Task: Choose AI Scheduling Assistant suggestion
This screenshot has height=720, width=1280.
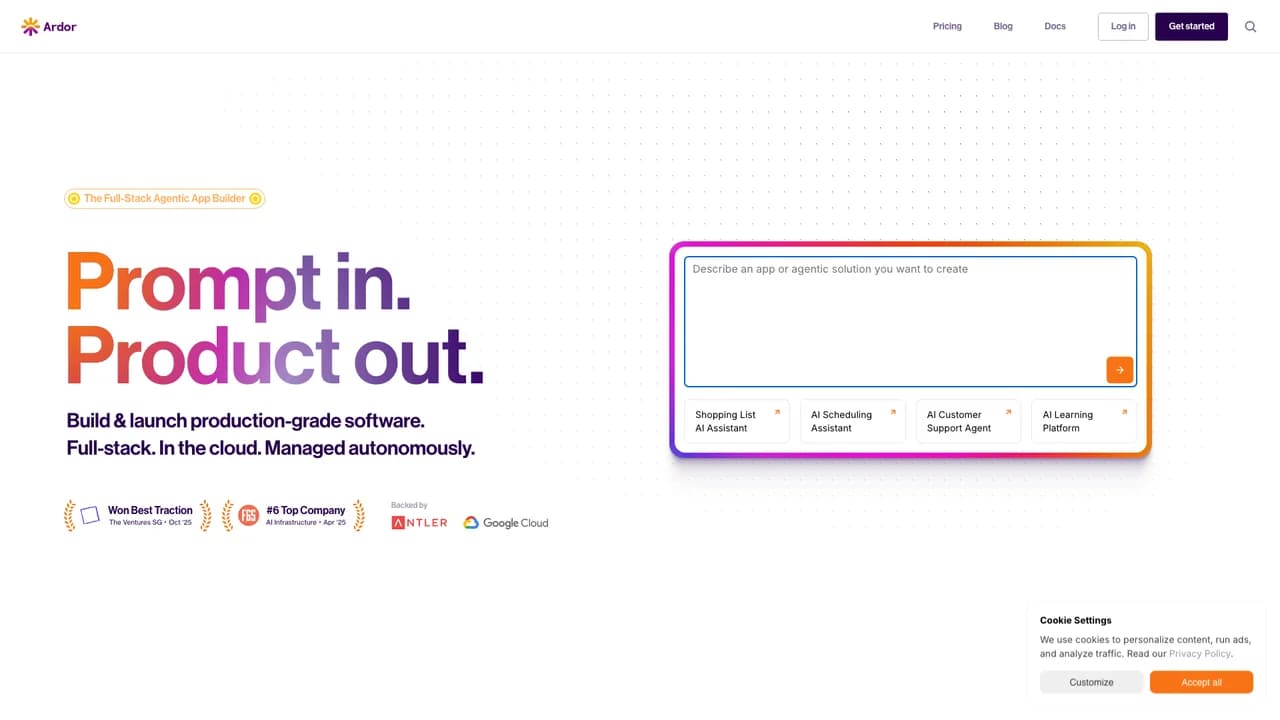Action: (x=853, y=421)
